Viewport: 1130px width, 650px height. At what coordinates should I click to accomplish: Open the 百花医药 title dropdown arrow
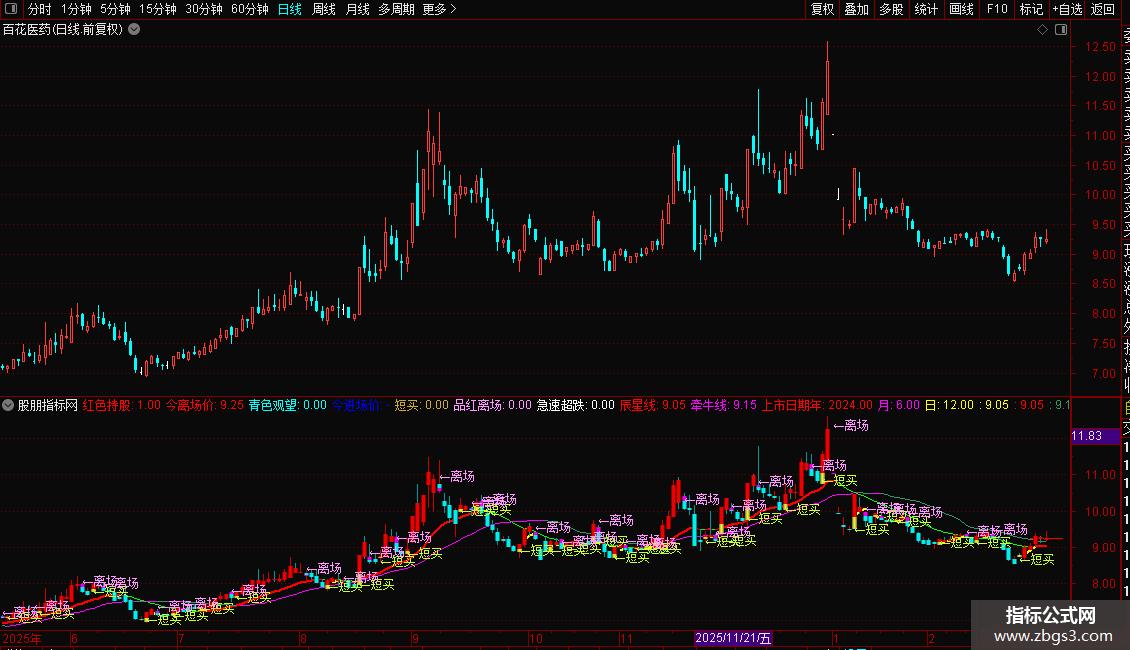[x=134, y=30]
